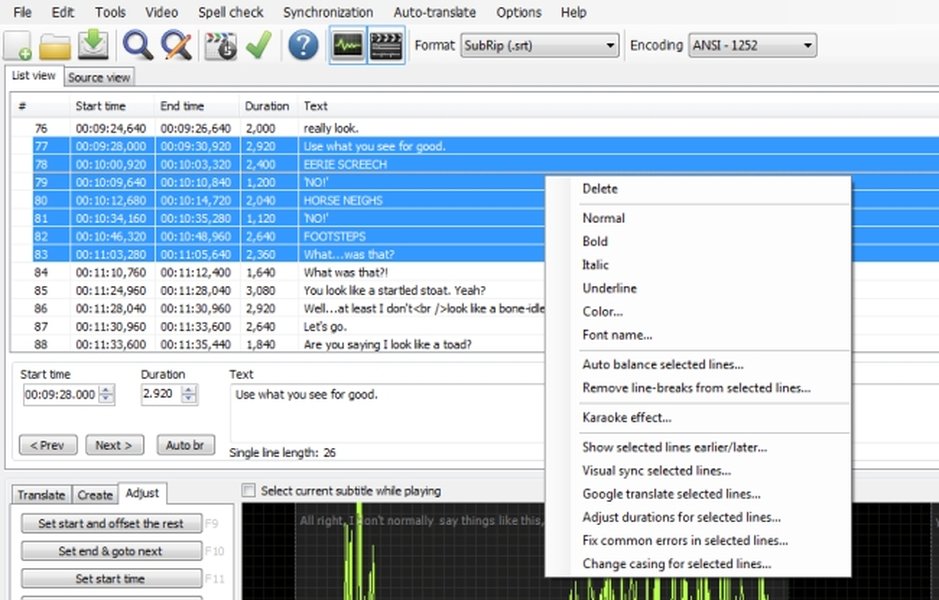Open the Spell check menu
The image size is (939, 600).
[x=231, y=12]
